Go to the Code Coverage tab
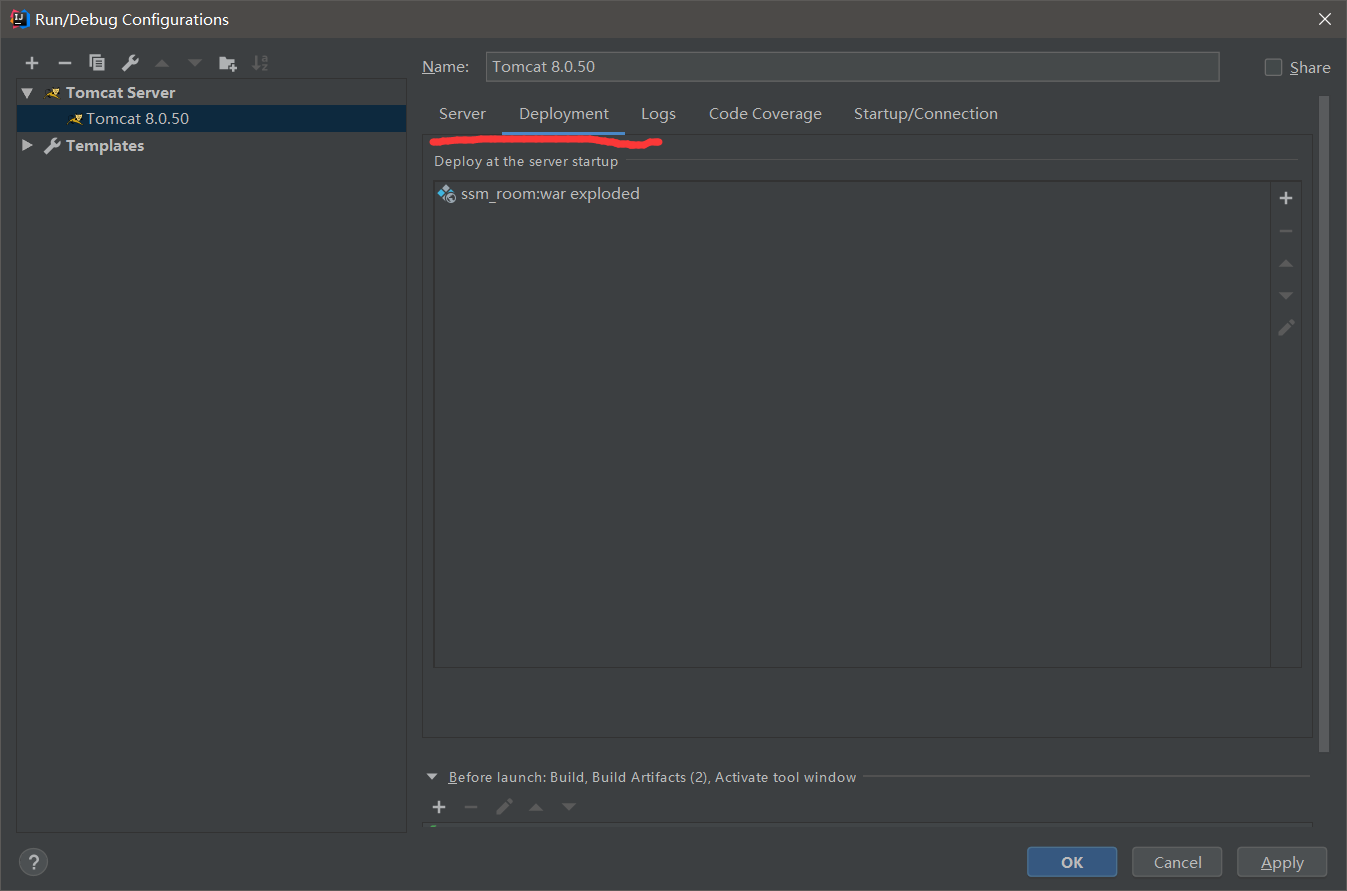Screen dimensions: 1347x891 tap(765, 114)
